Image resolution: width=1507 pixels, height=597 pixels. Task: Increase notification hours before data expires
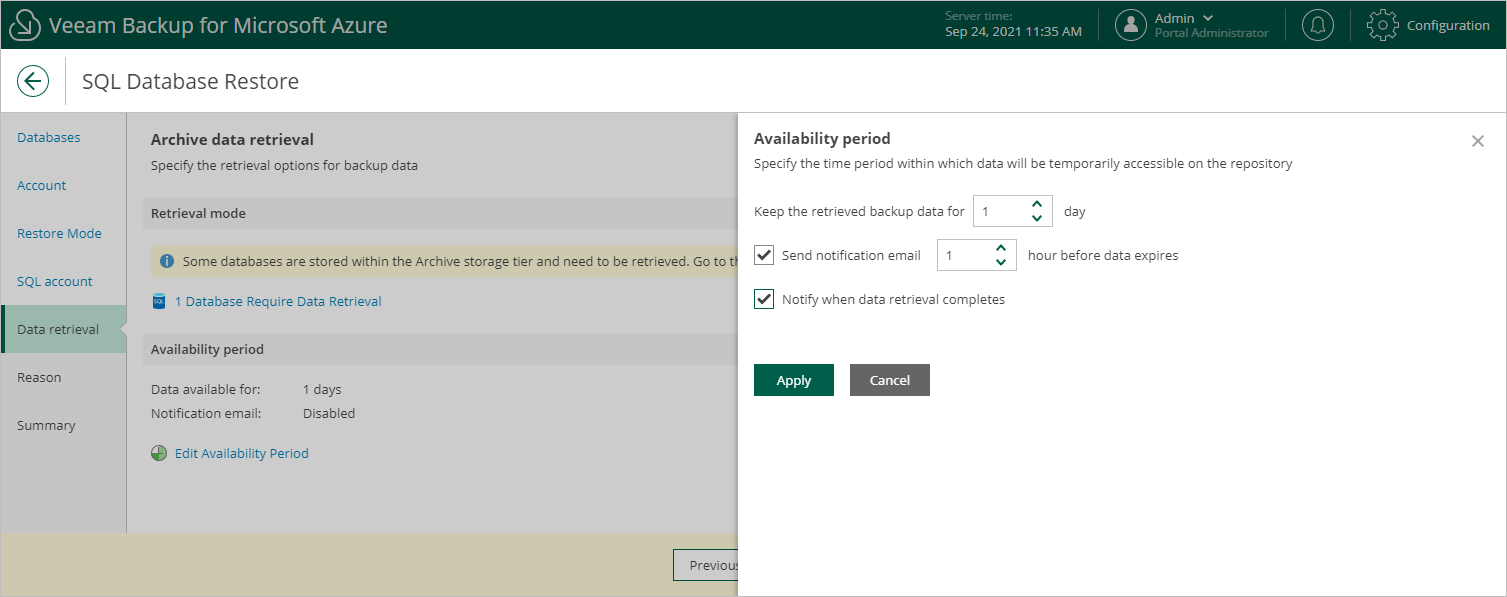click(x=1001, y=249)
